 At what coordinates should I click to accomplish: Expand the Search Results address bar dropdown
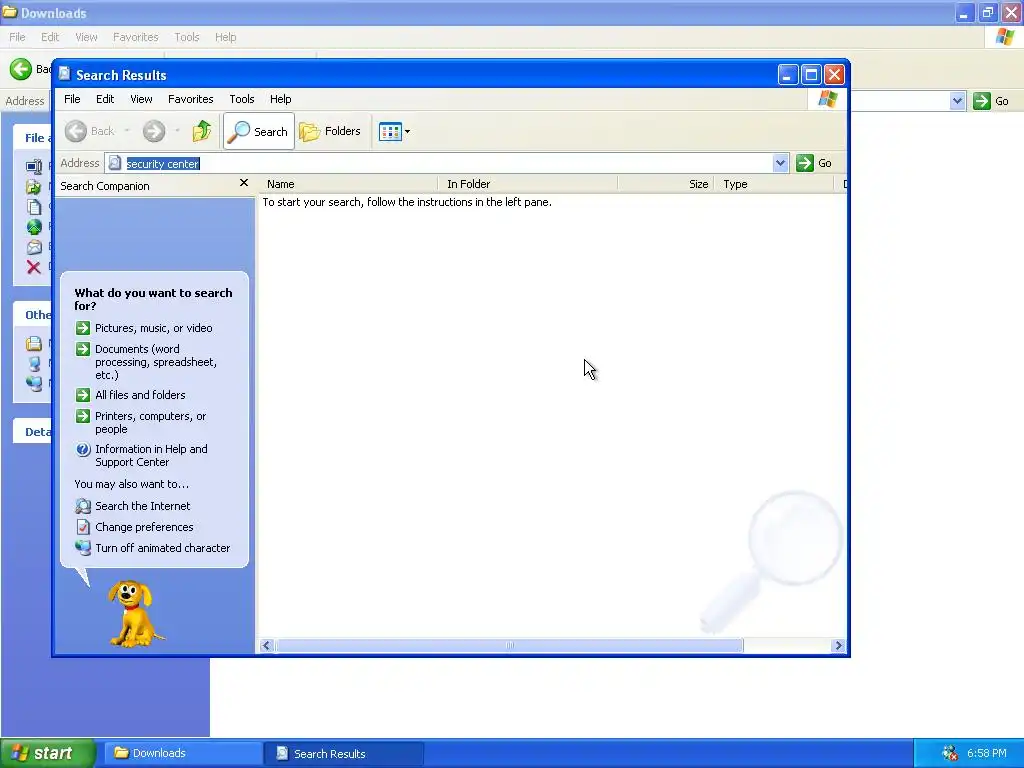pos(780,163)
